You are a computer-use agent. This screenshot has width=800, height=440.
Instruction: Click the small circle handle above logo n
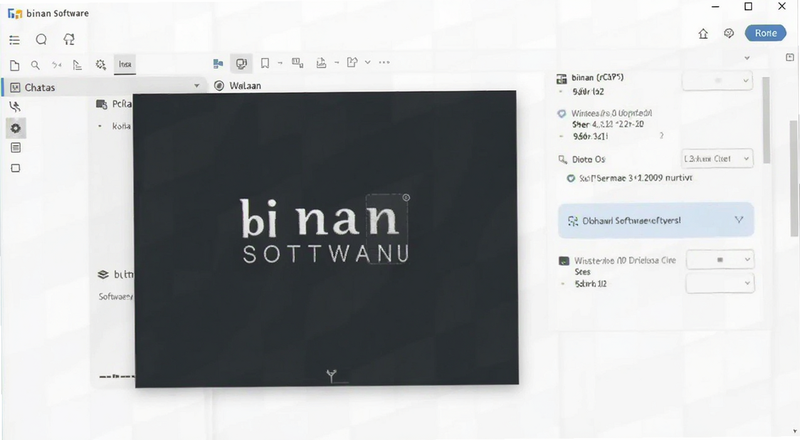coord(406,198)
